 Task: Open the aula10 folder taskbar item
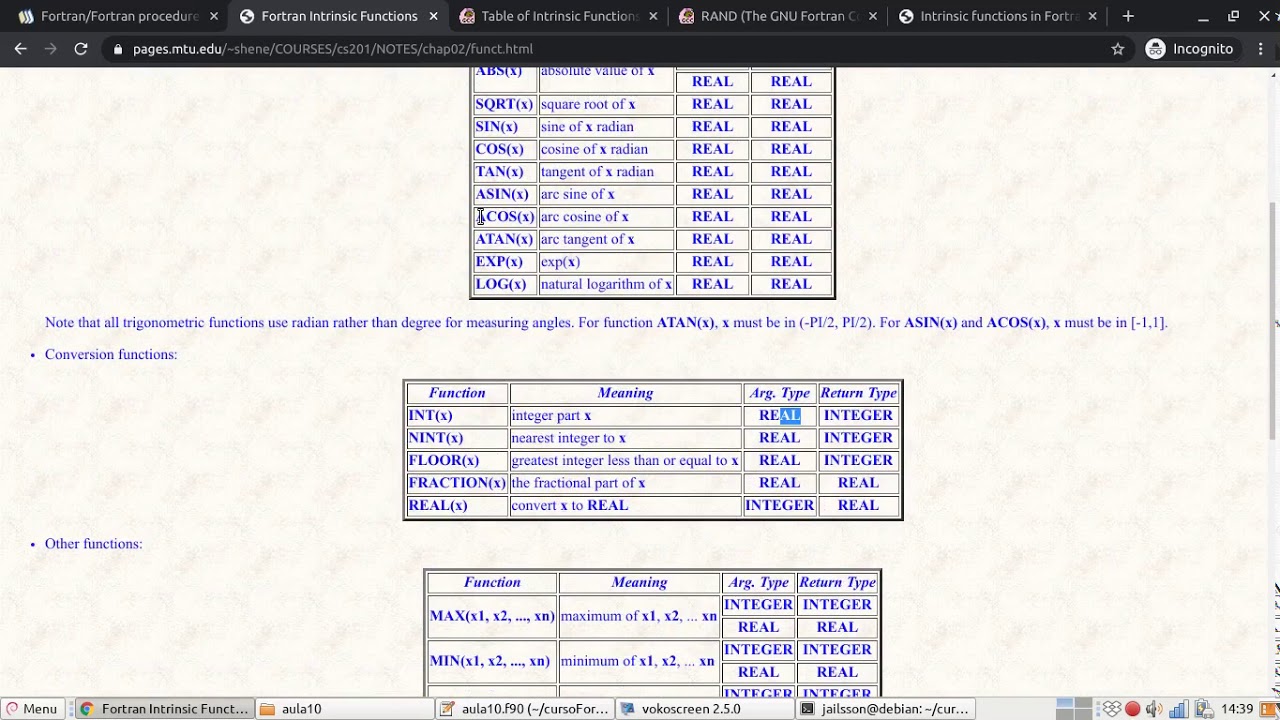coord(345,709)
